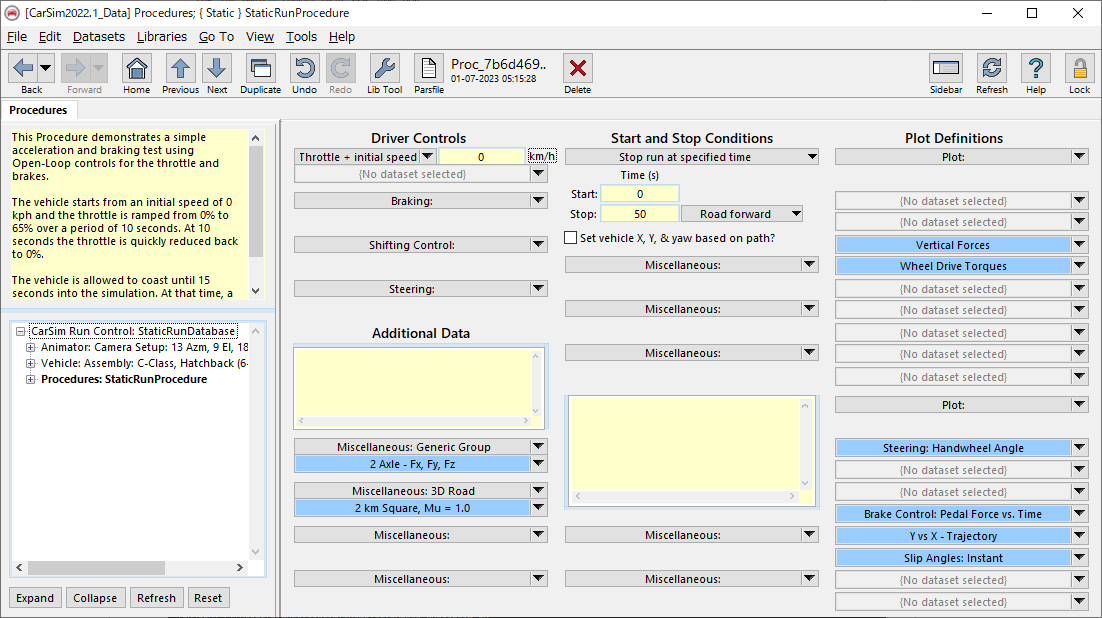Click the Y vs X - Trajectory link

tap(952, 536)
